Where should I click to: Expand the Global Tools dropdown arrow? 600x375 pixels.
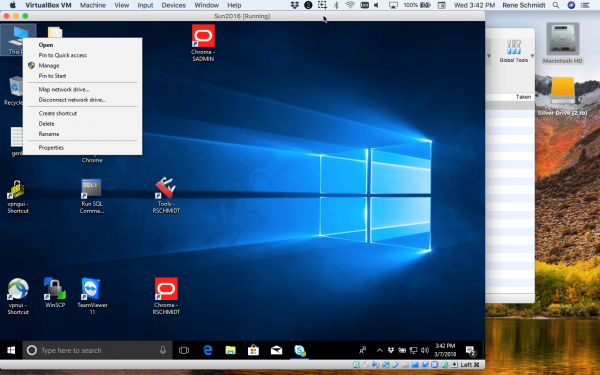tap(532, 56)
